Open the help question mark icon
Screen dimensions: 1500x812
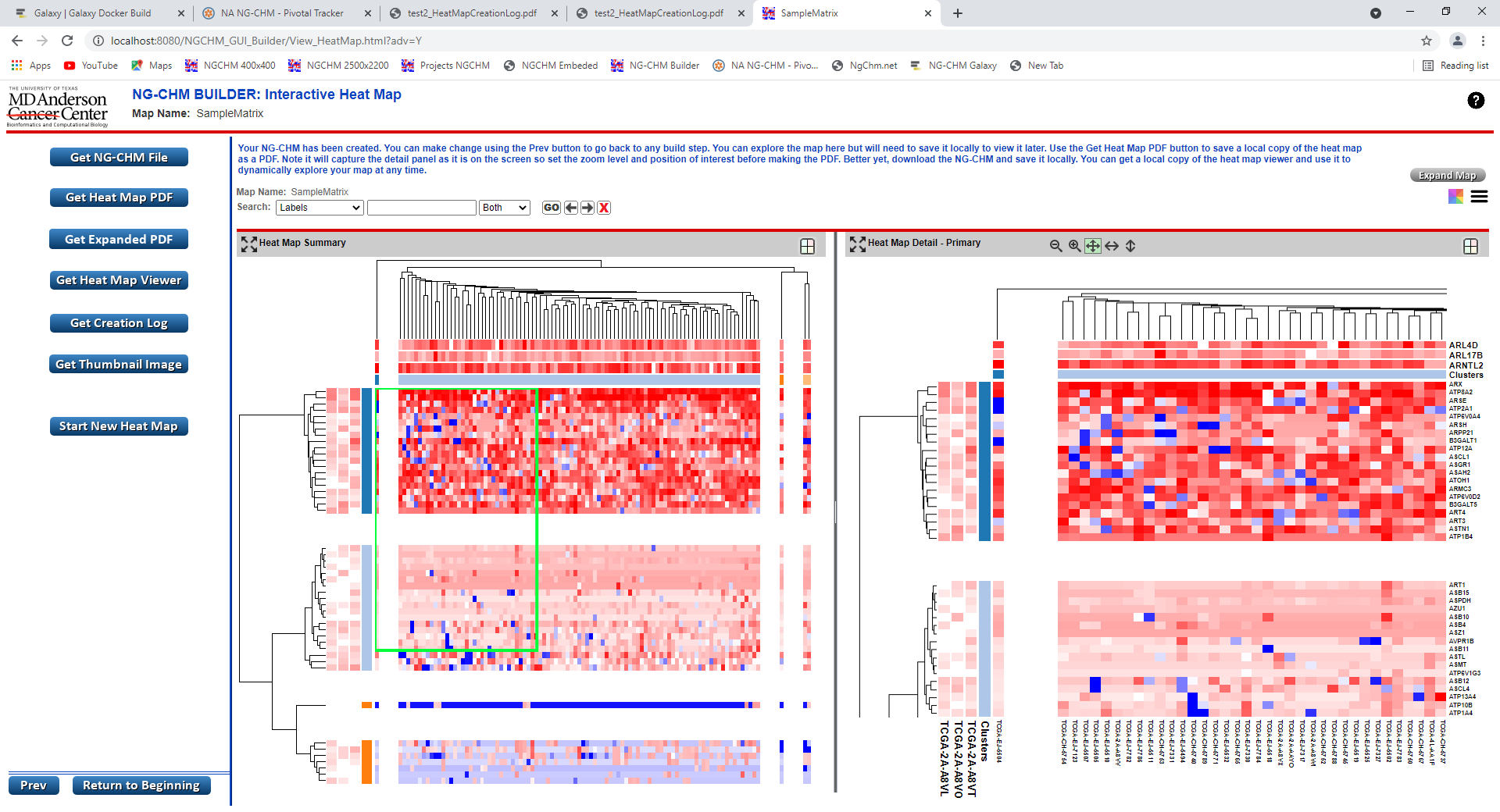click(x=1476, y=100)
